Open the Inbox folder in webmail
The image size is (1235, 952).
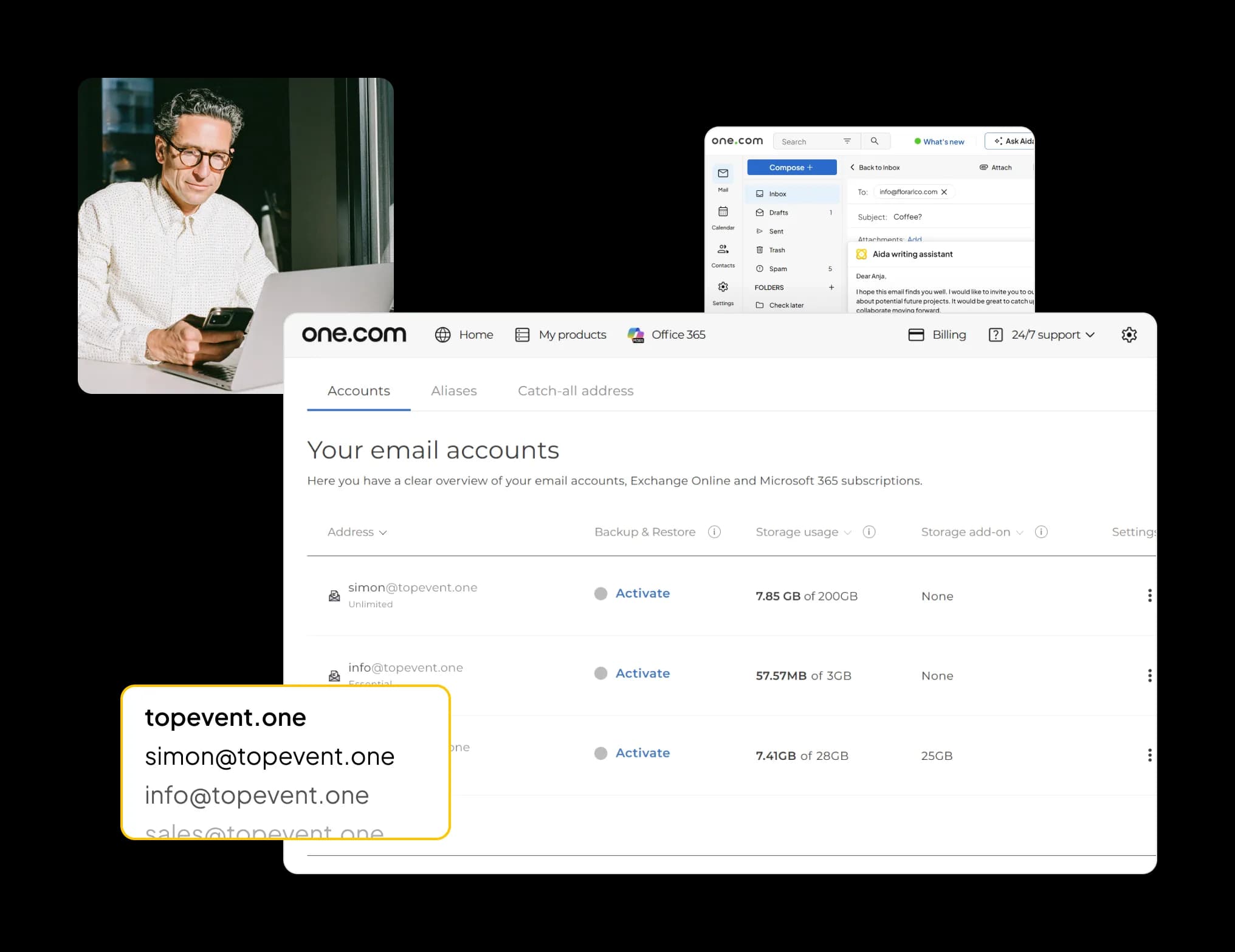tap(792, 194)
